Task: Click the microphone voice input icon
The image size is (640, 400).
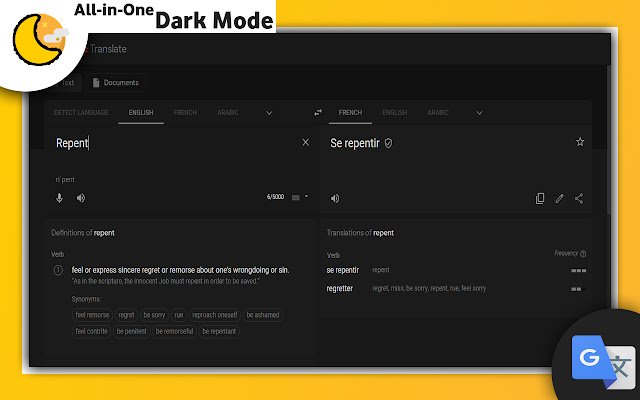Action: (x=59, y=198)
